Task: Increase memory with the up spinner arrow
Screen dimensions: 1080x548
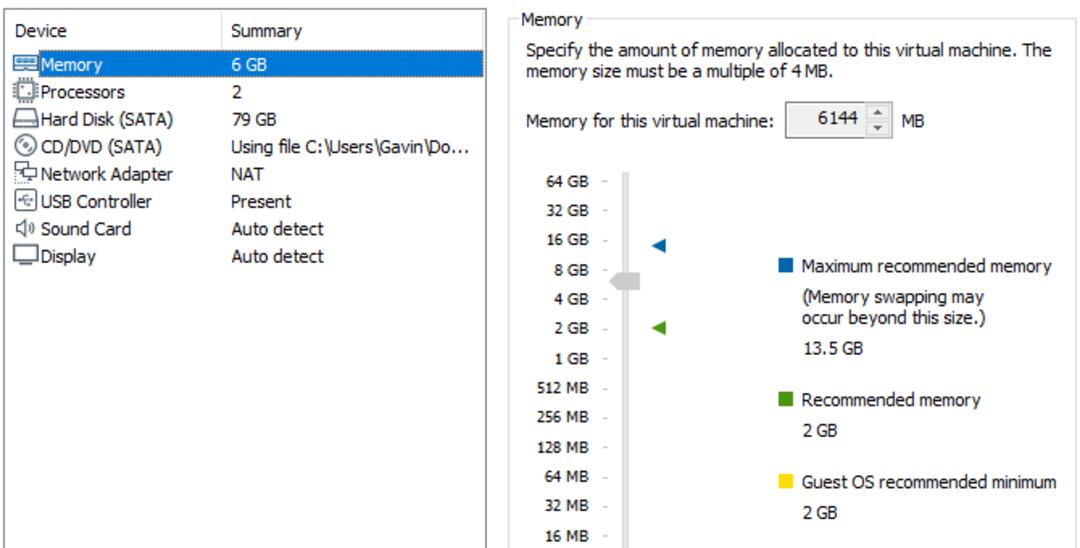Action: point(878,112)
